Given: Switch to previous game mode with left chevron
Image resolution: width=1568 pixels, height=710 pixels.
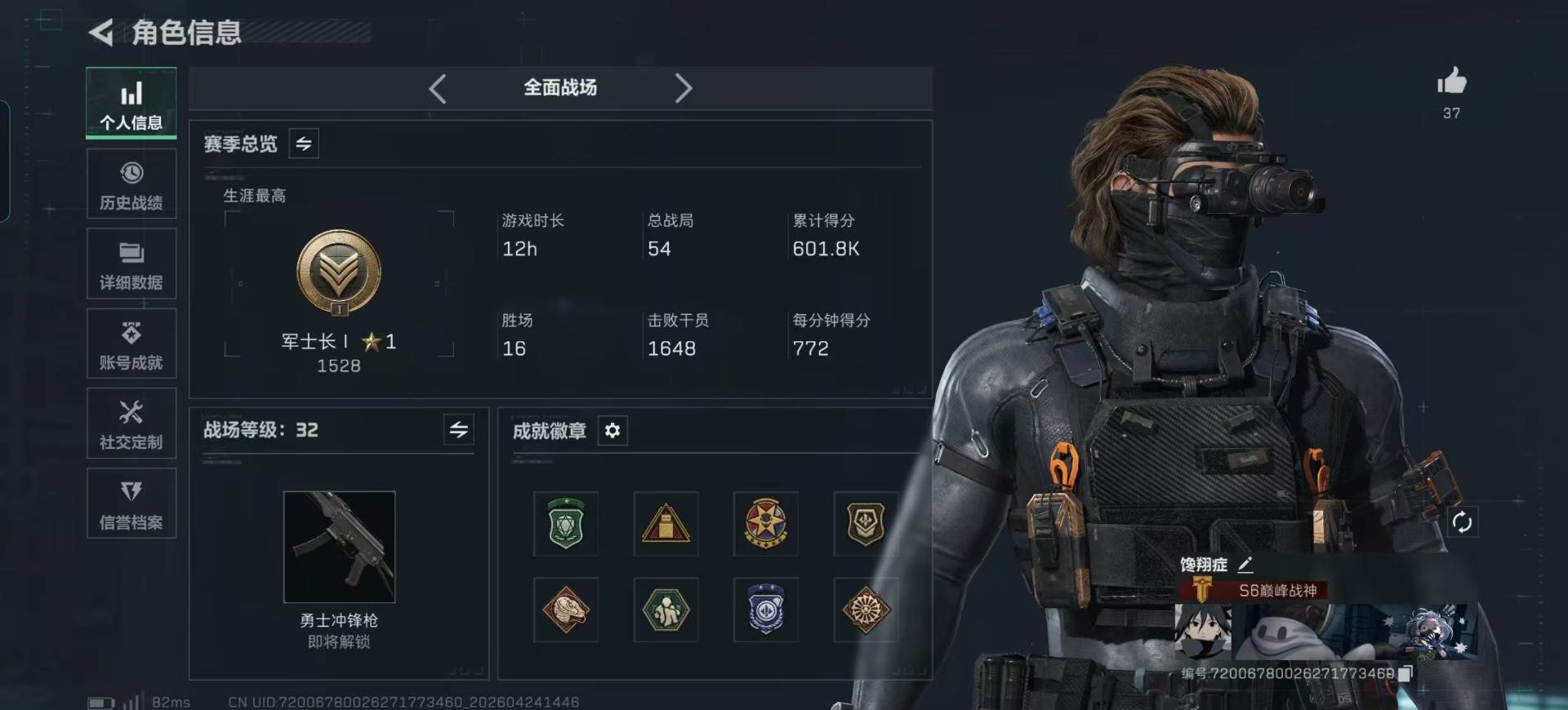Looking at the screenshot, I should point(438,88).
